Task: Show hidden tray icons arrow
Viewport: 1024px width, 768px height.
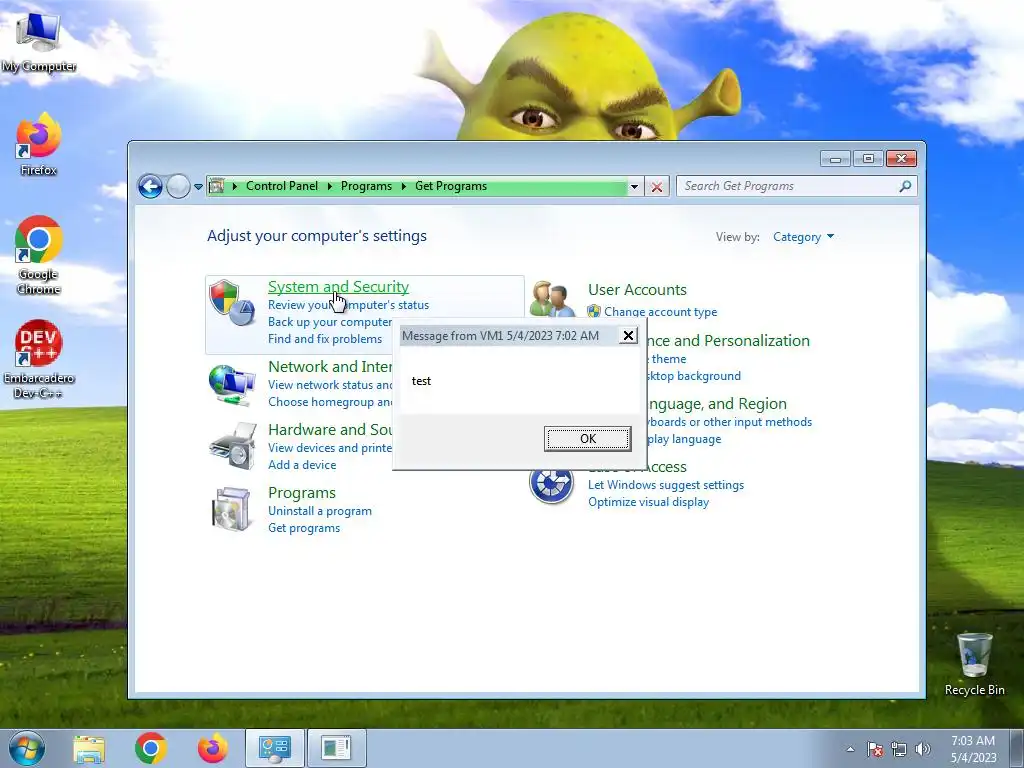Action: (x=850, y=749)
